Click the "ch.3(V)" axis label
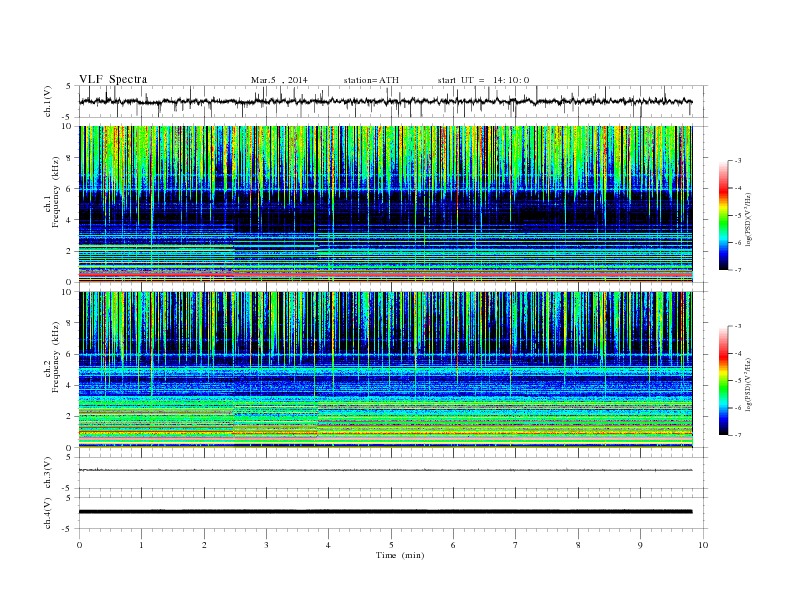Screen dimensions: 792x612 pyautogui.click(x=48, y=473)
